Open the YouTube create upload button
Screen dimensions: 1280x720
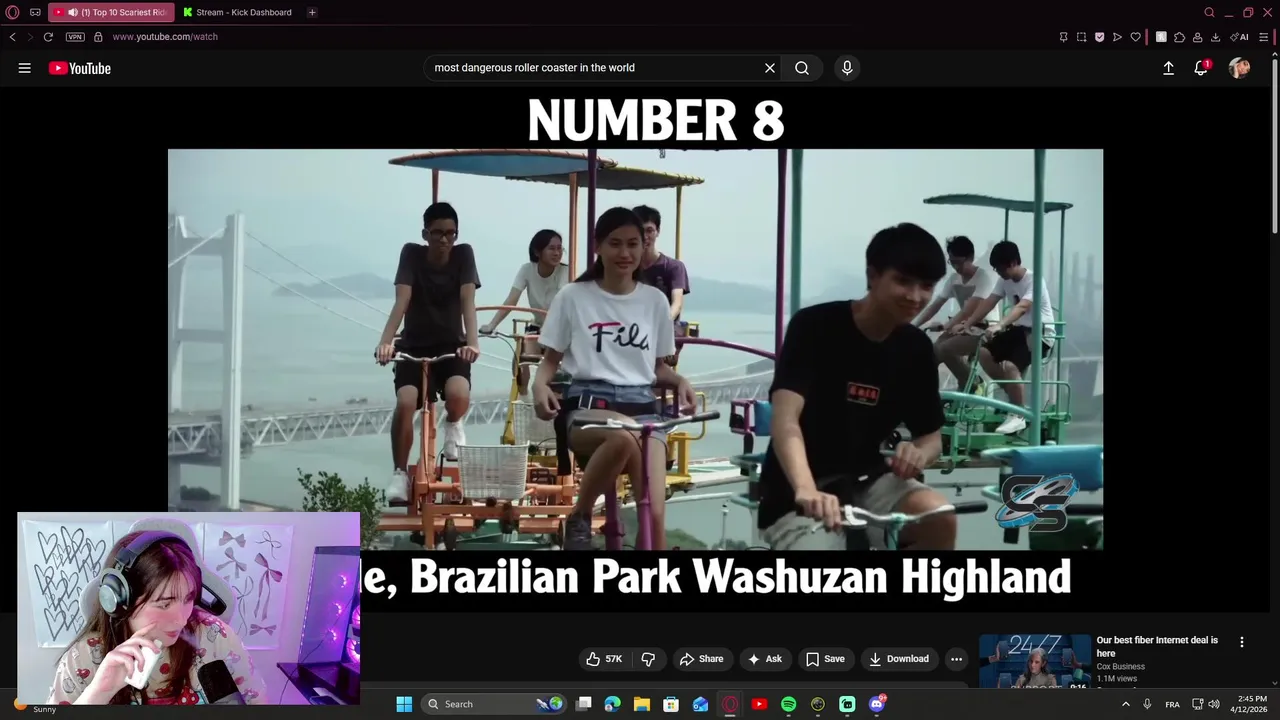click(1168, 68)
